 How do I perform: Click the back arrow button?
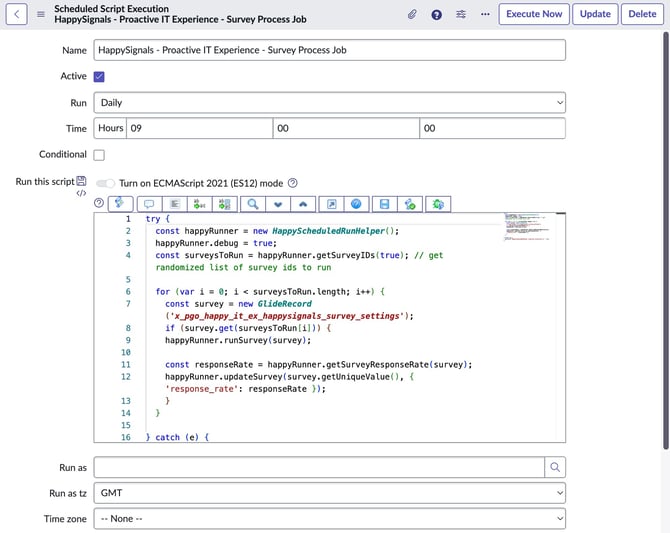tap(18, 14)
